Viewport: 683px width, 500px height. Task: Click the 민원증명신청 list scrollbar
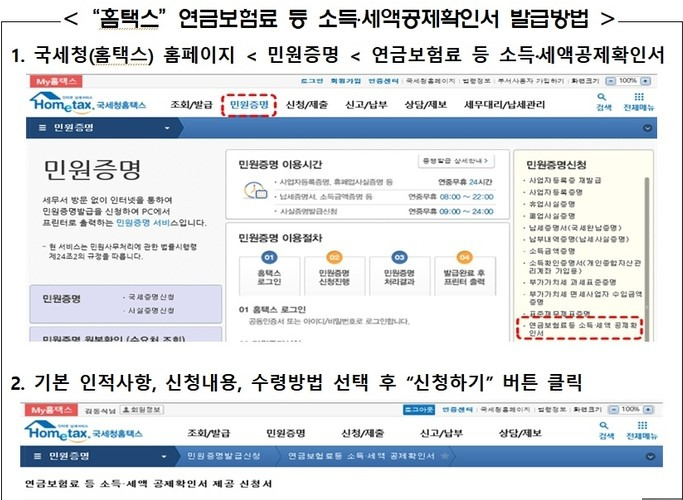click(x=646, y=259)
